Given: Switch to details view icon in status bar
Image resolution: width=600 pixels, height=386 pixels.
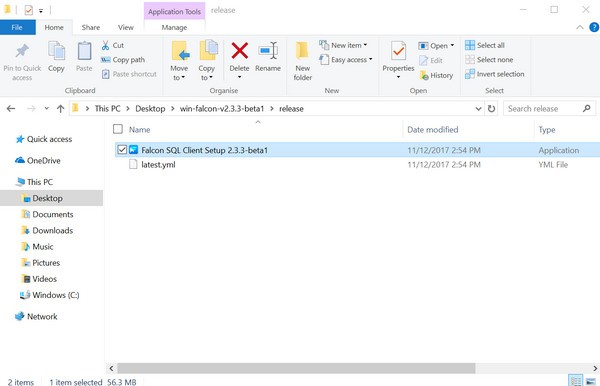Looking at the screenshot, I should click(576, 381).
